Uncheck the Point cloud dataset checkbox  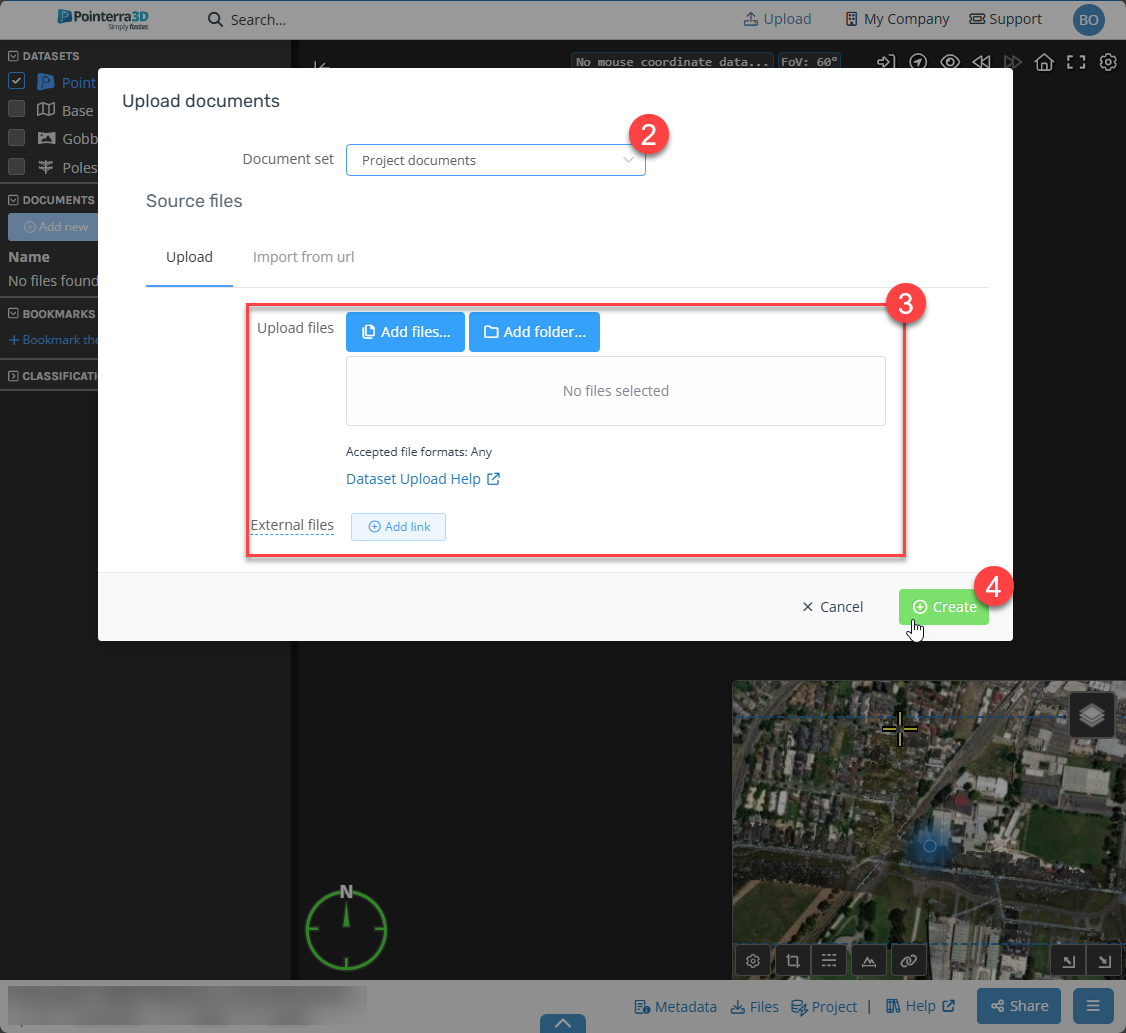pos(17,81)
